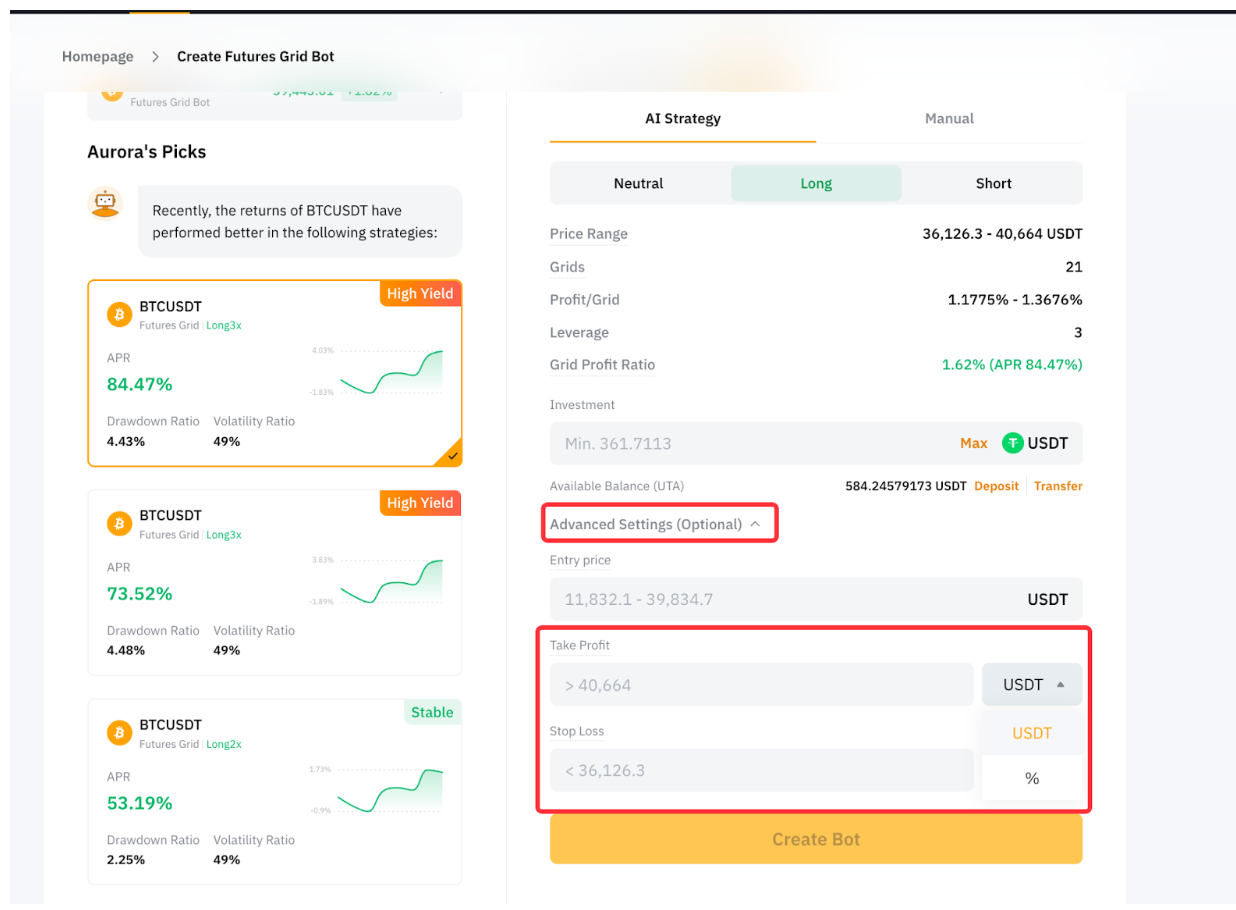Click Bitcoin icon on 53.19% APR card
The height and width of the screenshot is (910, 1236).
click(x=119, y=733)
